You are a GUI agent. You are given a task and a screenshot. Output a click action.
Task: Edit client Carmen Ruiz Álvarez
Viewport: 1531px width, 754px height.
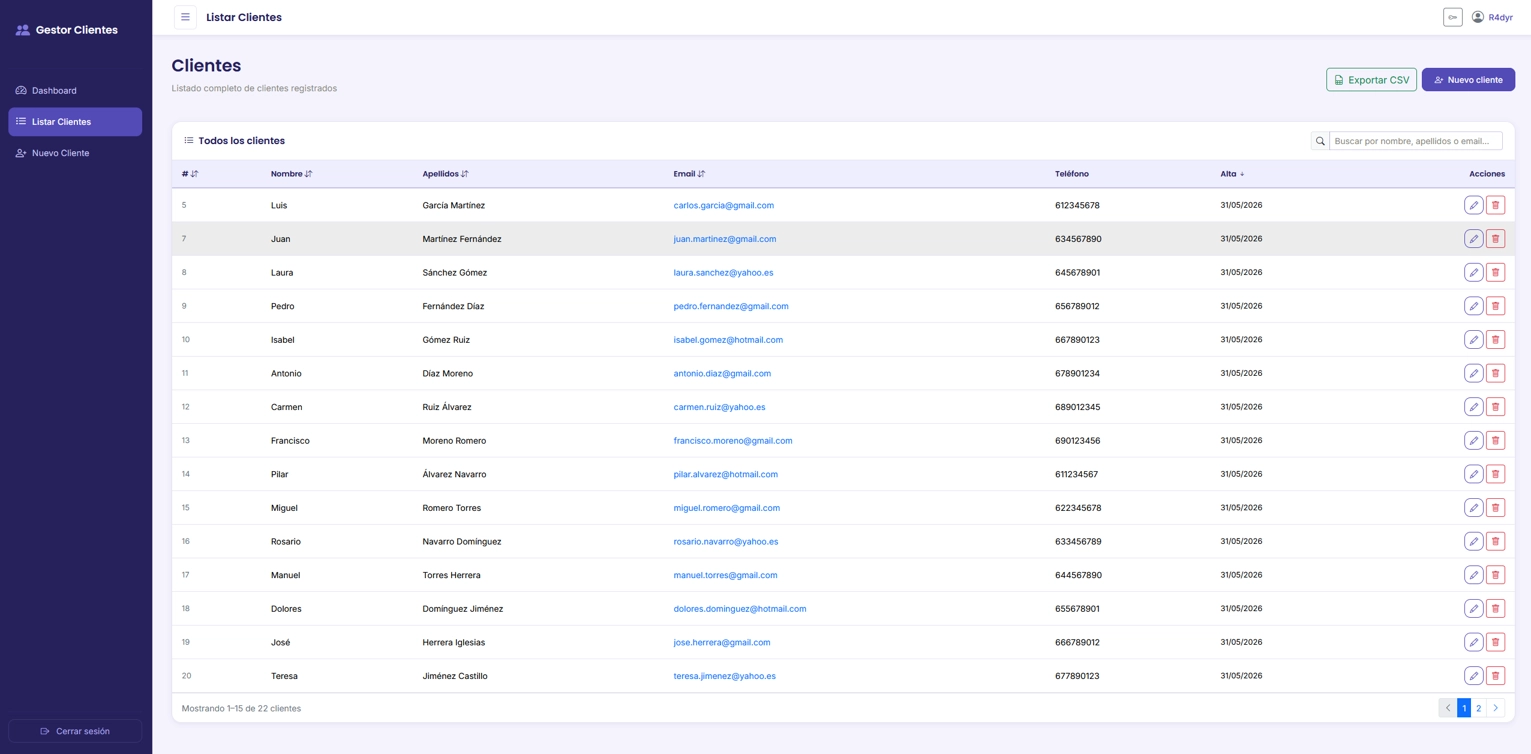point(1474,407)
